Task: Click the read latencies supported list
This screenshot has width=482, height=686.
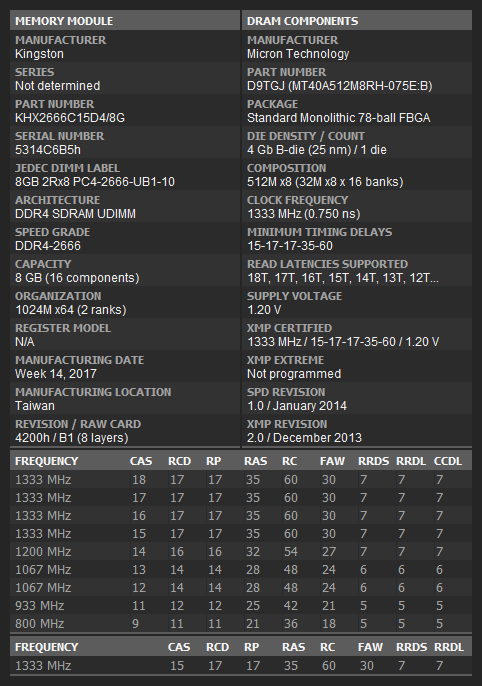Action: 343,278
